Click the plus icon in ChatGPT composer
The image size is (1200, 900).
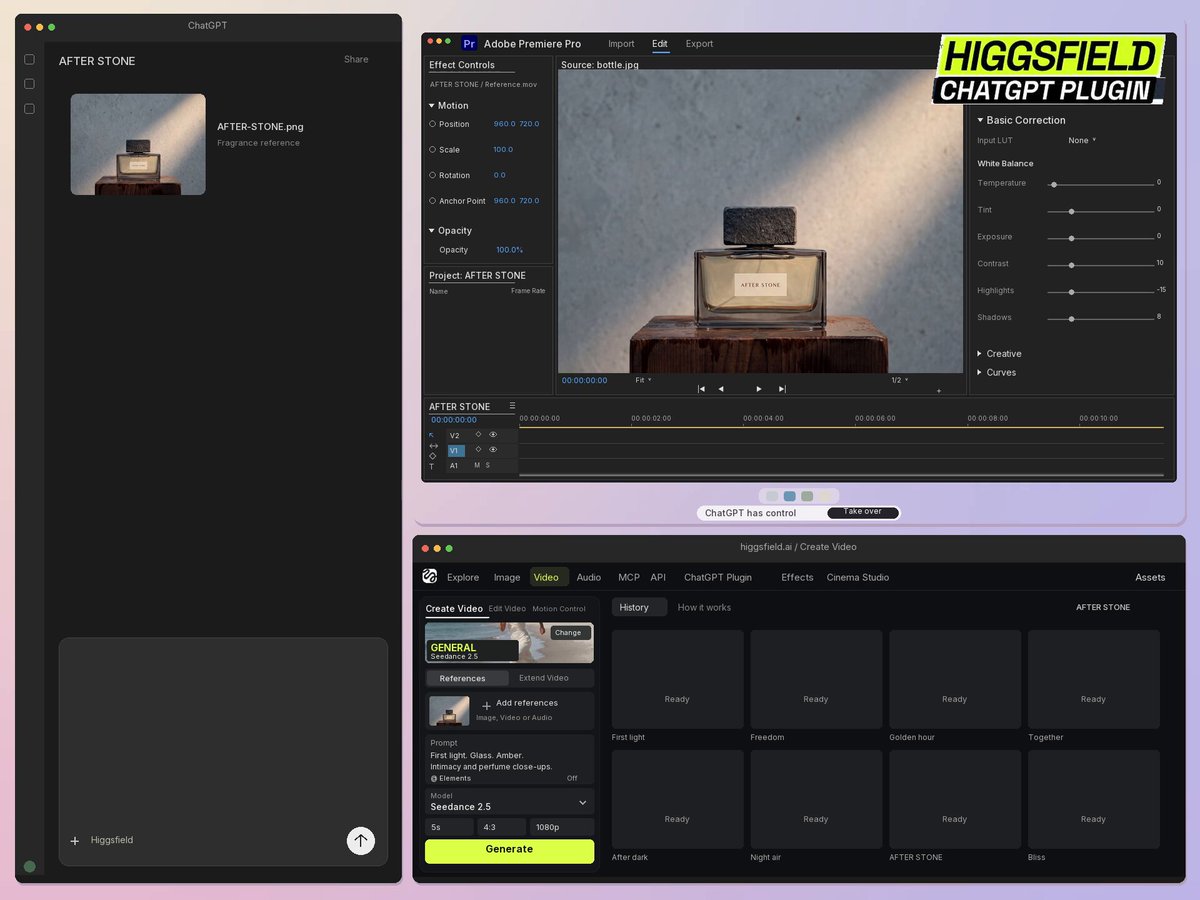[x=74, y=841]
